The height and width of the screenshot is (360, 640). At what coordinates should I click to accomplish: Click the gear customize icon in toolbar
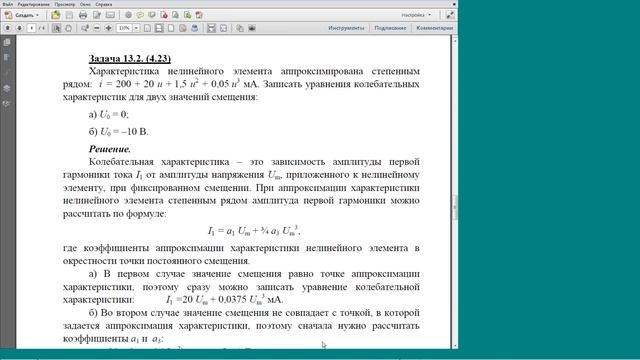click(x=128, y=15)
